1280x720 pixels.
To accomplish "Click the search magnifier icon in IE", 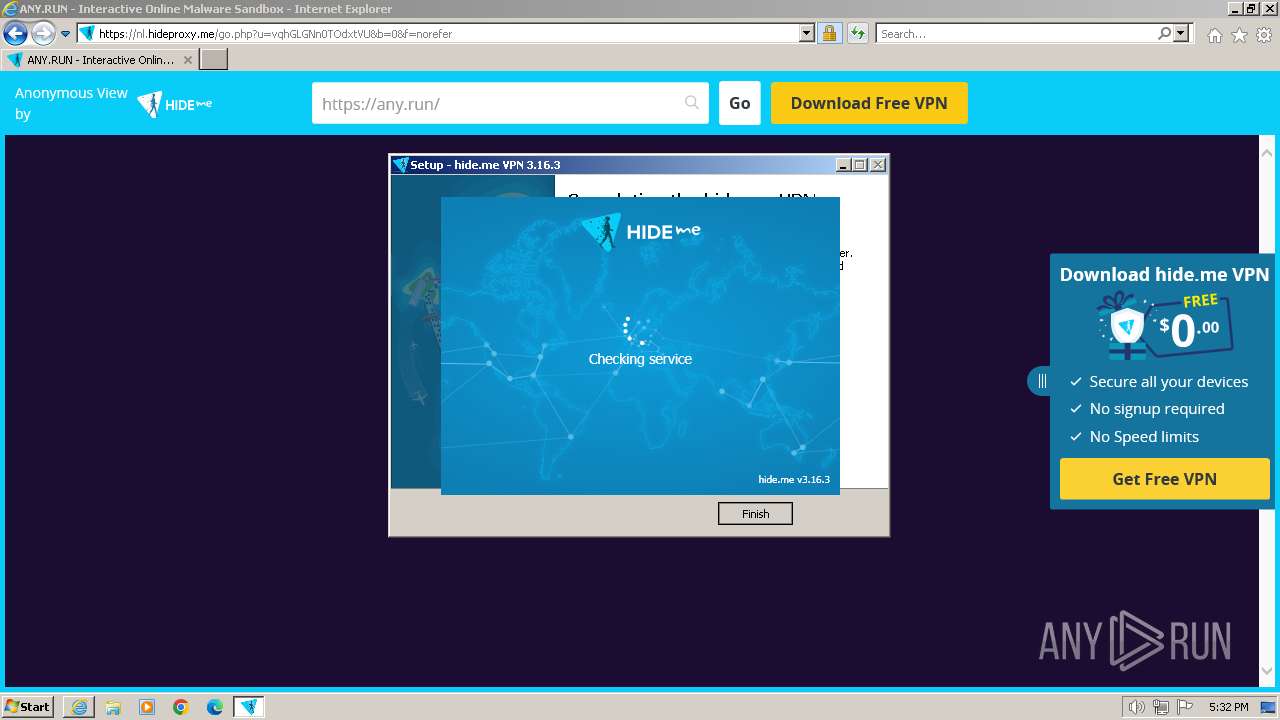I will 1164,34.
